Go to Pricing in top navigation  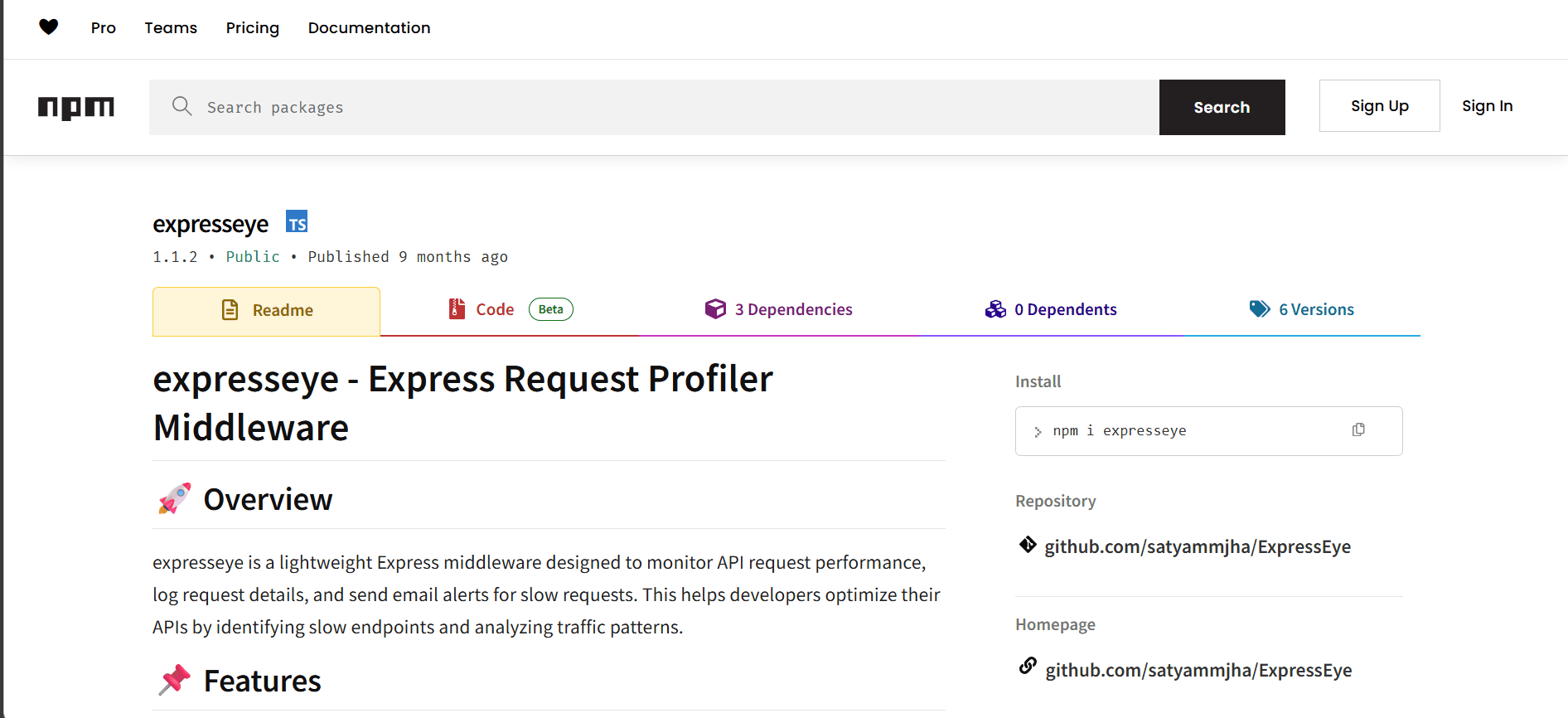(x=253, y=28)
